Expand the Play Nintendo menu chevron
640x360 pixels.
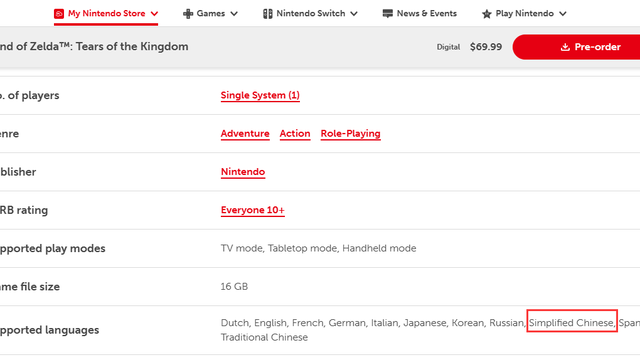tap(562, 14)
